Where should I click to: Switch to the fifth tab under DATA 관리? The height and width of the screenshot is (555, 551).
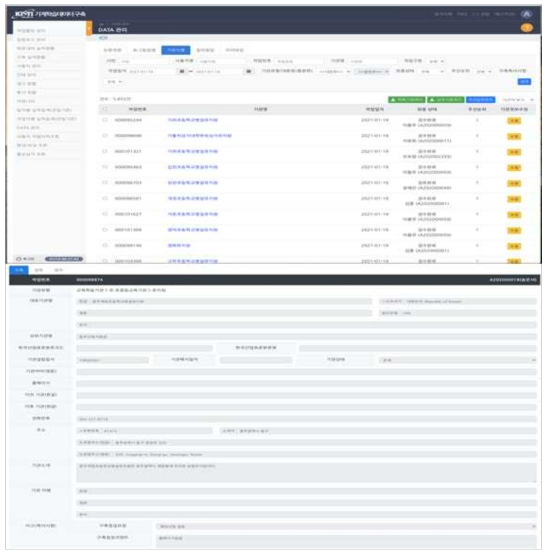pos(234,50)
